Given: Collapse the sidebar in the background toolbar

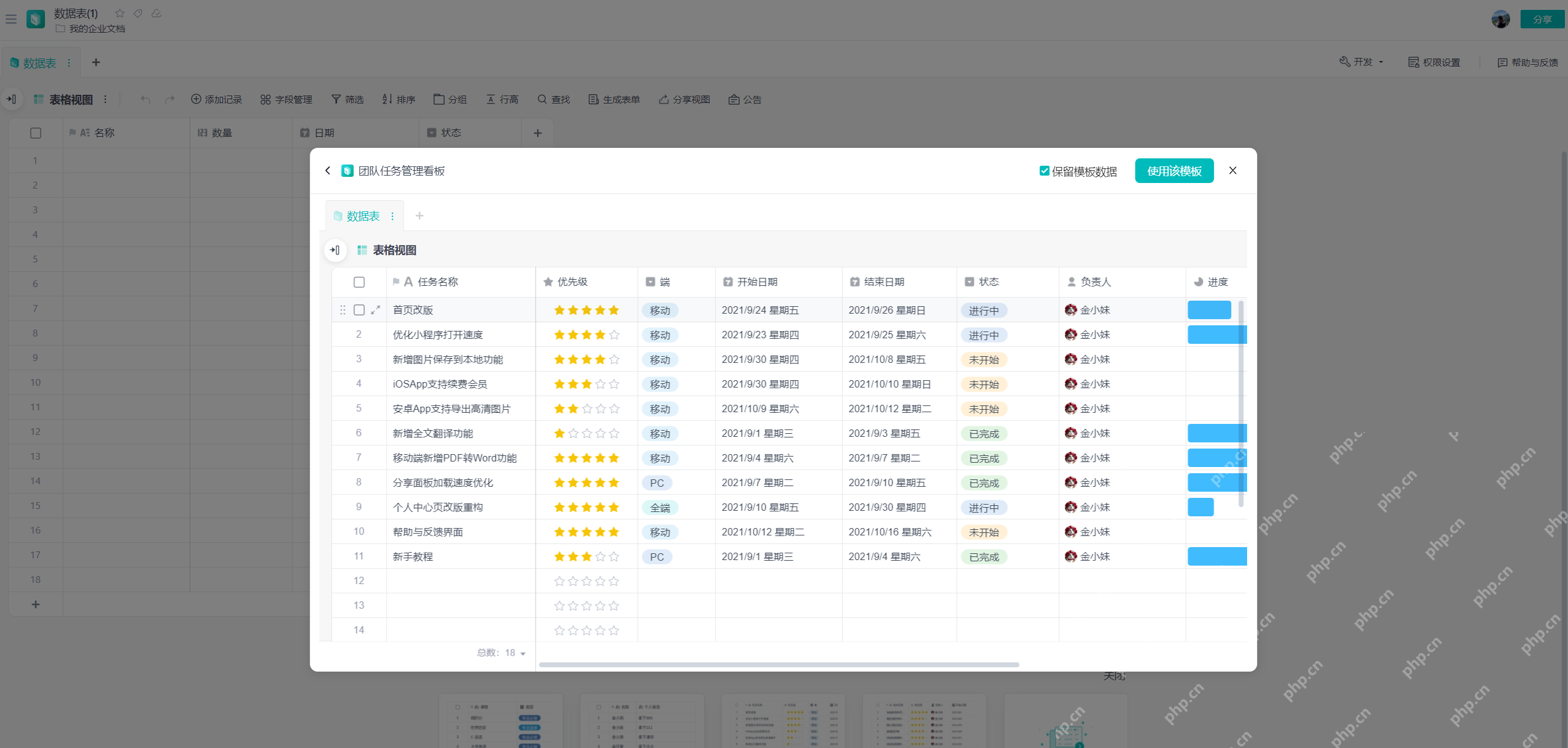Looking at the screenshot, I should tap(12, 99).
